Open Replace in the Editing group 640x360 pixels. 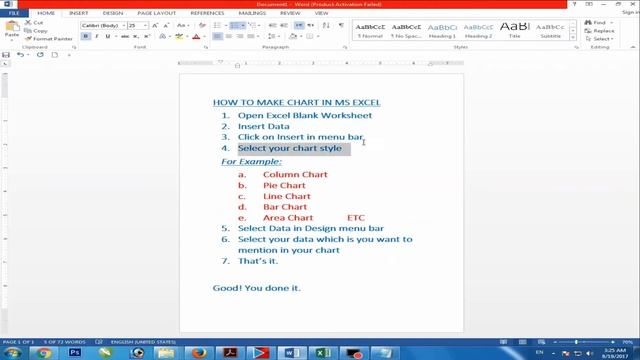coord(600,31)
